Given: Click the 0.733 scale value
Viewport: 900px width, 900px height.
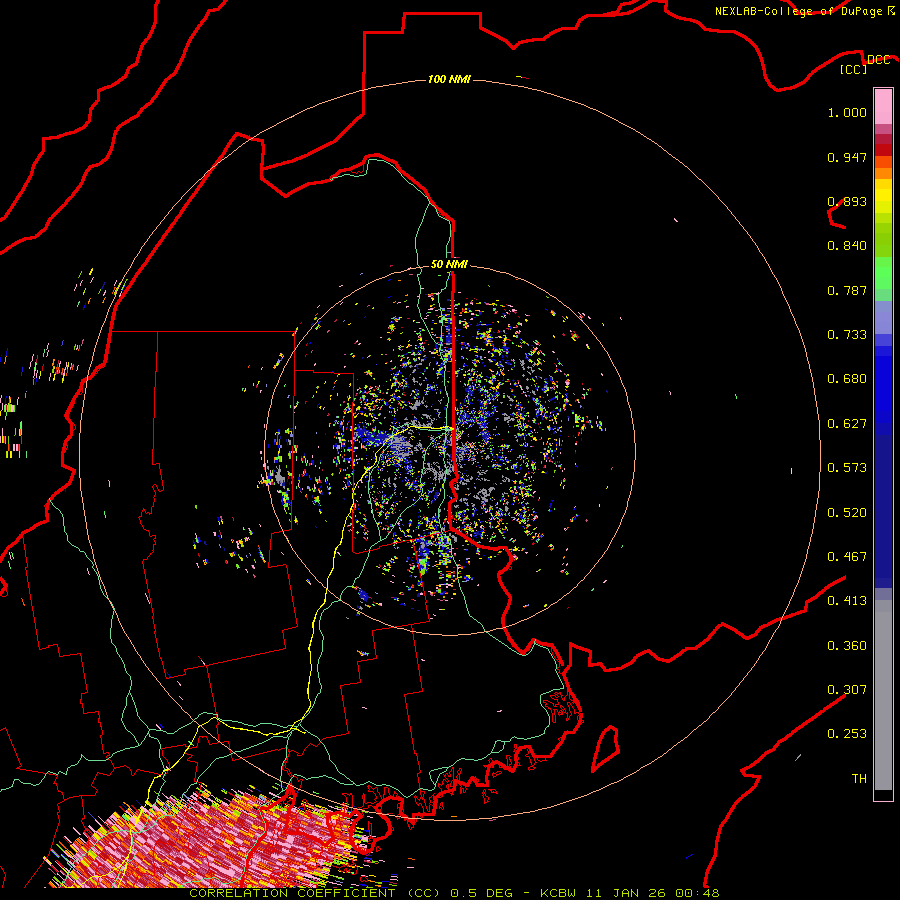Looking at the screenshot, I should click(x=847, y=335).
